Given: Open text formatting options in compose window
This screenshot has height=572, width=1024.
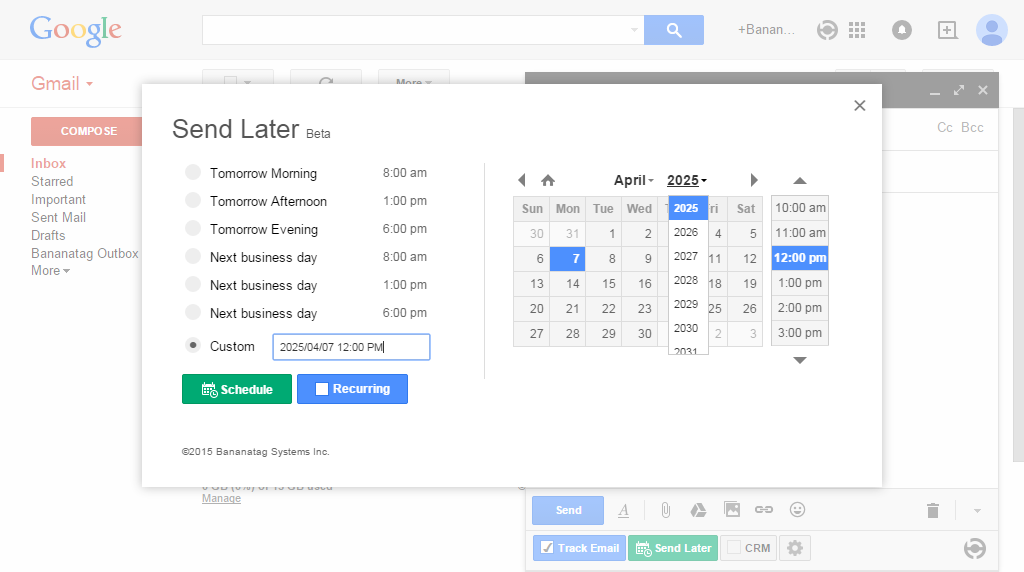Looking at the screenshot, I should [x=624, y=511].
